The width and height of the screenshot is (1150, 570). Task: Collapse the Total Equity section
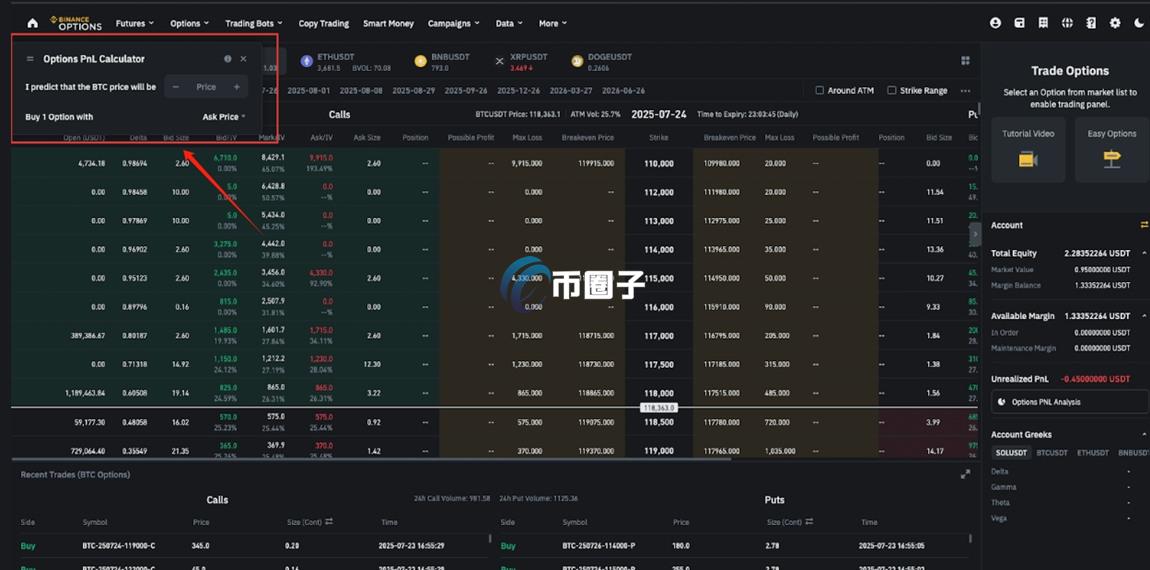tap(1144, 253)
